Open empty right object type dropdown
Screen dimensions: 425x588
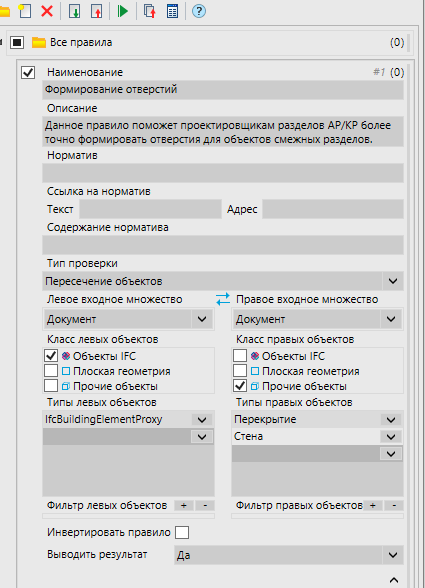(x=391, y=454)
